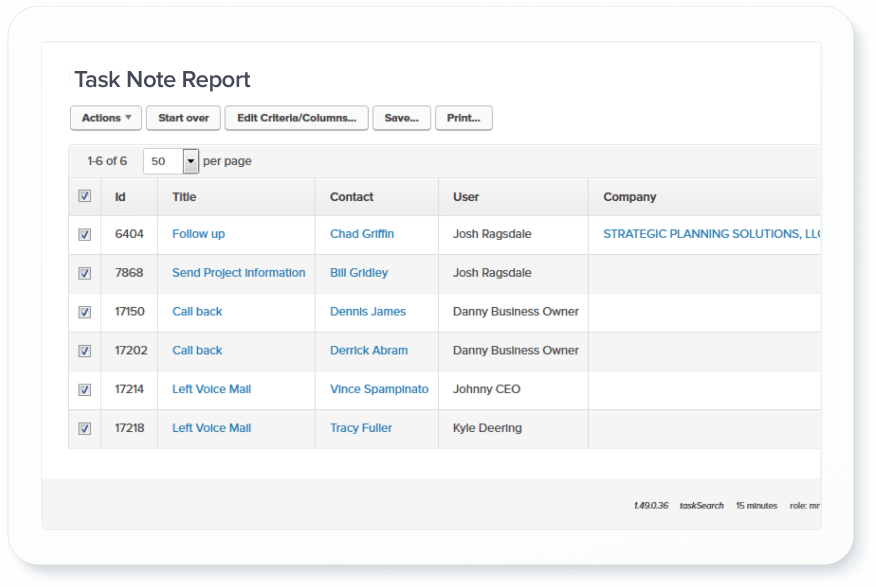Uncheck the checkbox for task 17214

click(x=84, y=390)
